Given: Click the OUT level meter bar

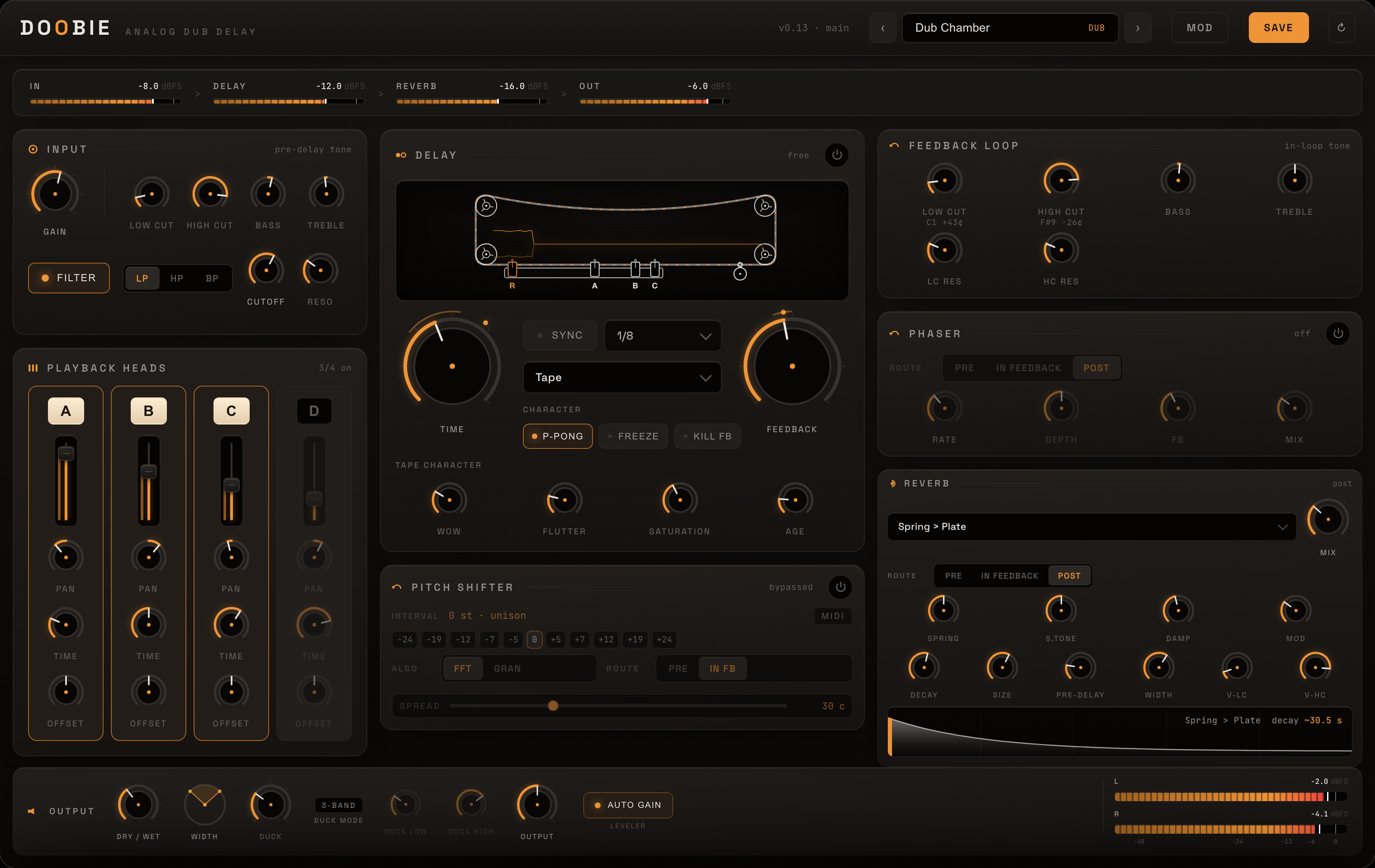Looking at the screenshot, I should 655,101.
